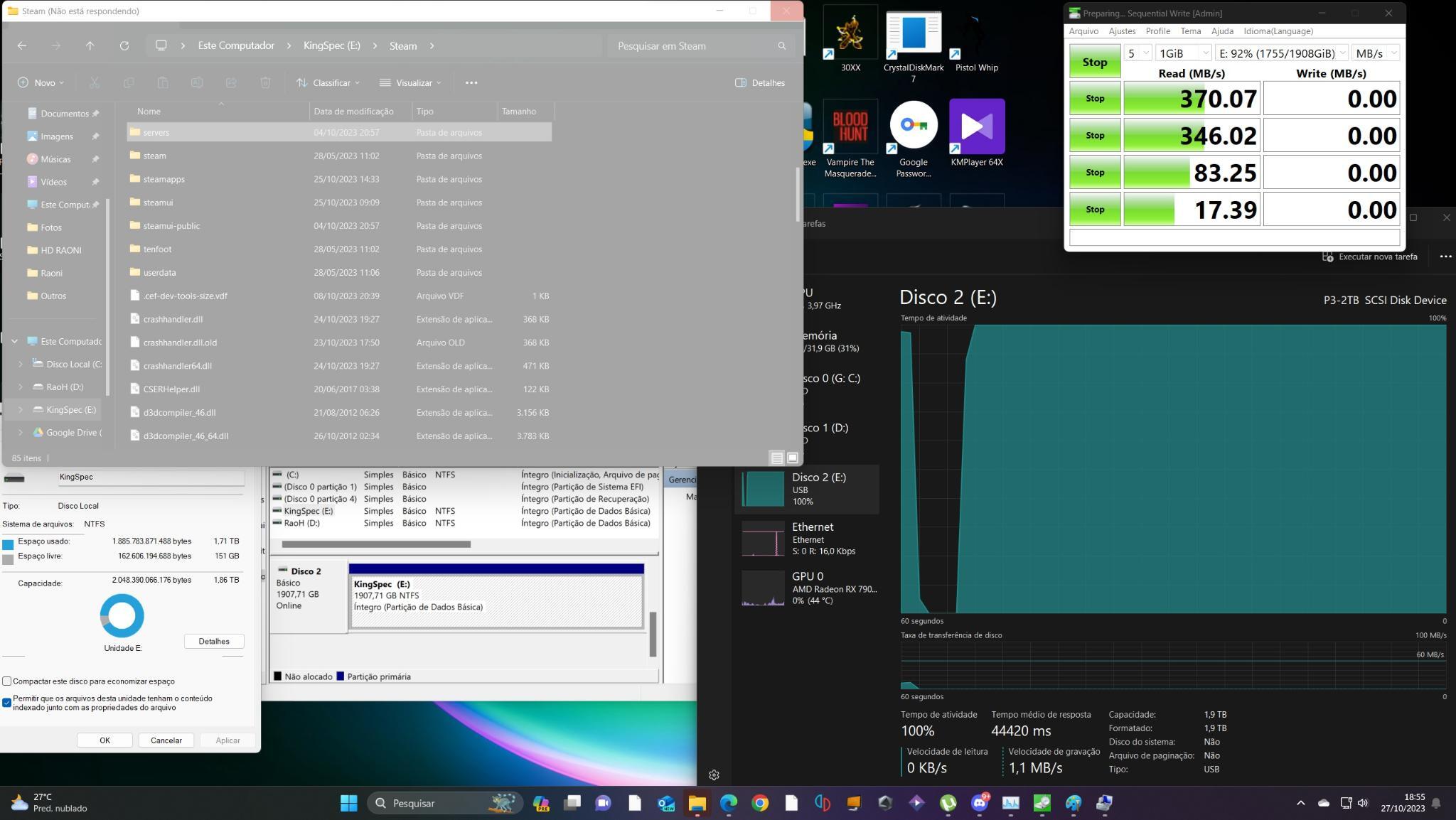
Task: Open Vampire The Masquerade desktop shortcut
Action: [x=850, y=139]
